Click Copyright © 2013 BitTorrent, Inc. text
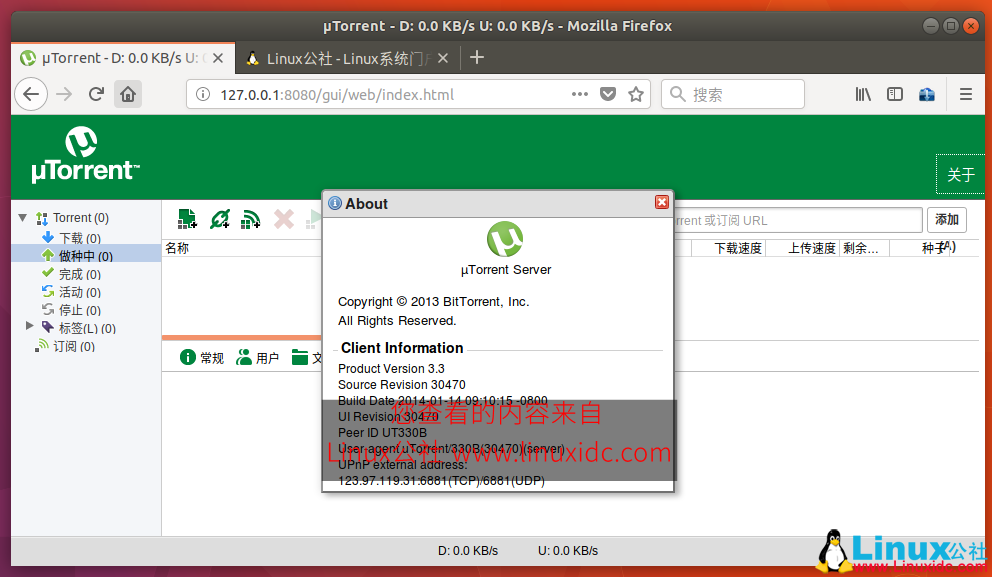This screenshot has width=992, height=577. tap(433, 302)
